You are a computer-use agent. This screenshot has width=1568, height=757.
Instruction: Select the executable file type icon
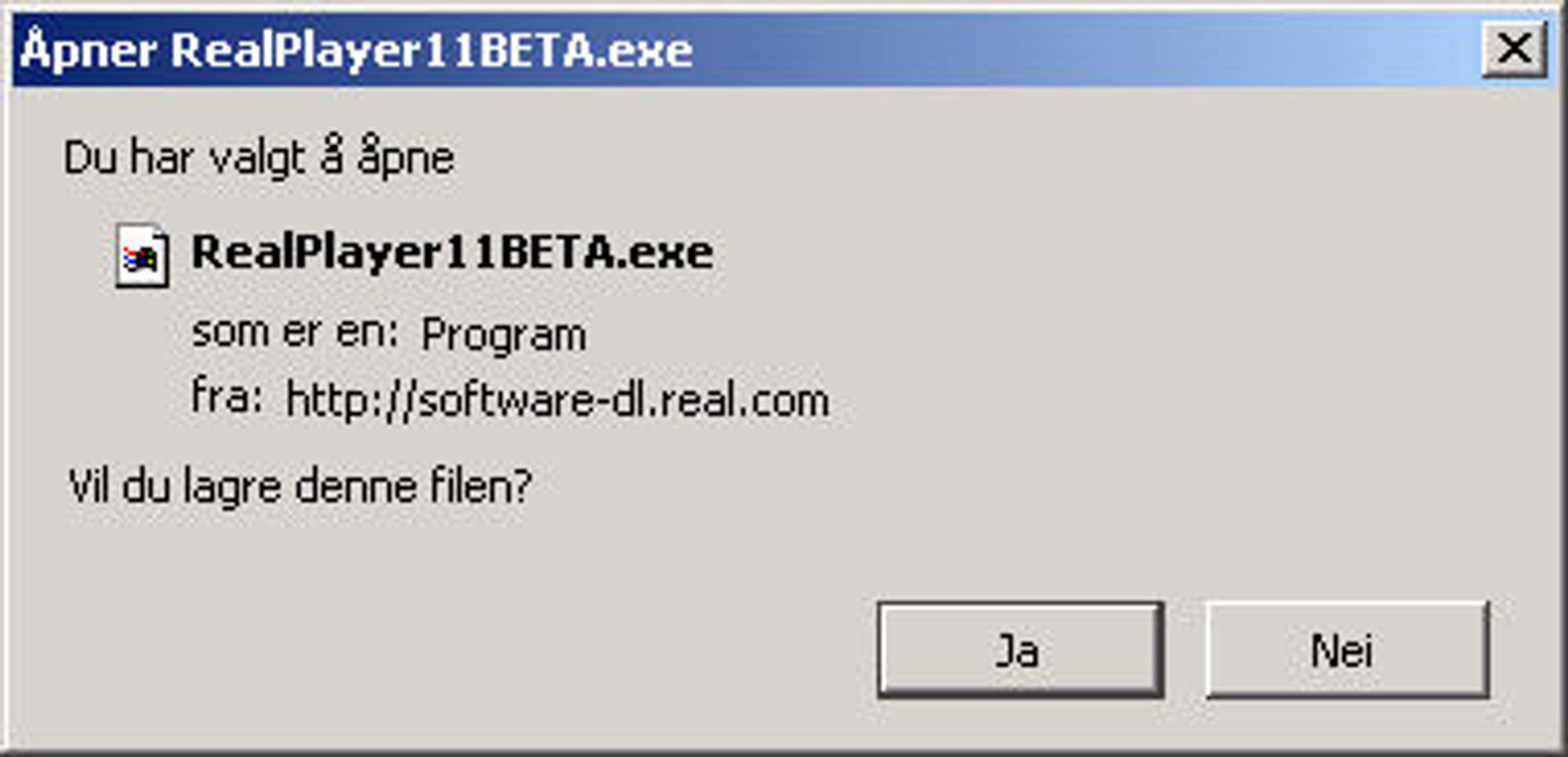[x=142, y=256]
